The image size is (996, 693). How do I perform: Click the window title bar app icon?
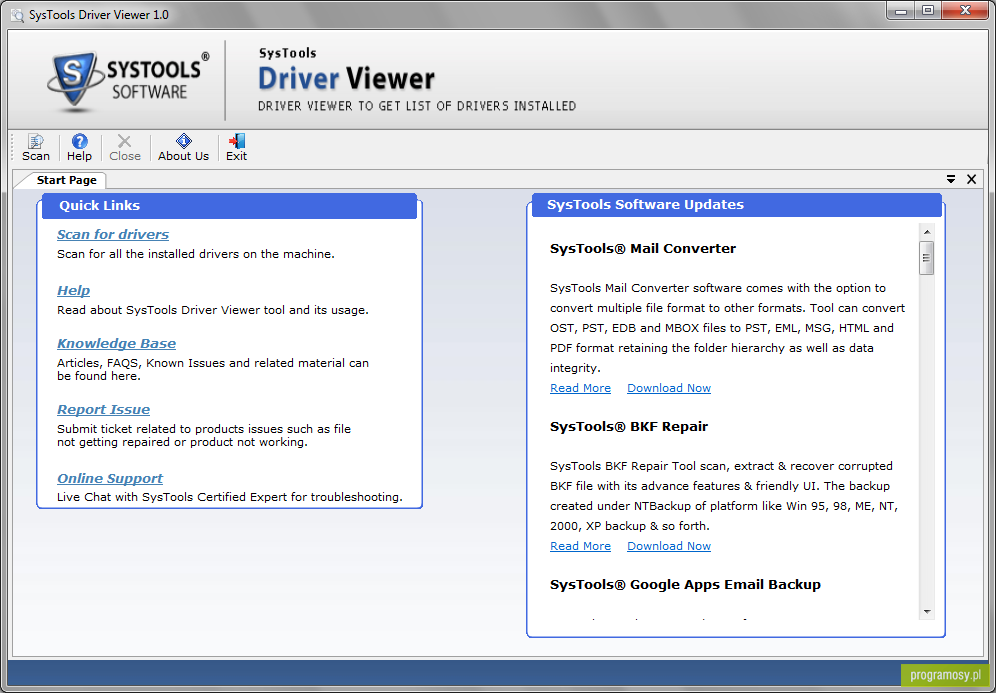[17, 15]
